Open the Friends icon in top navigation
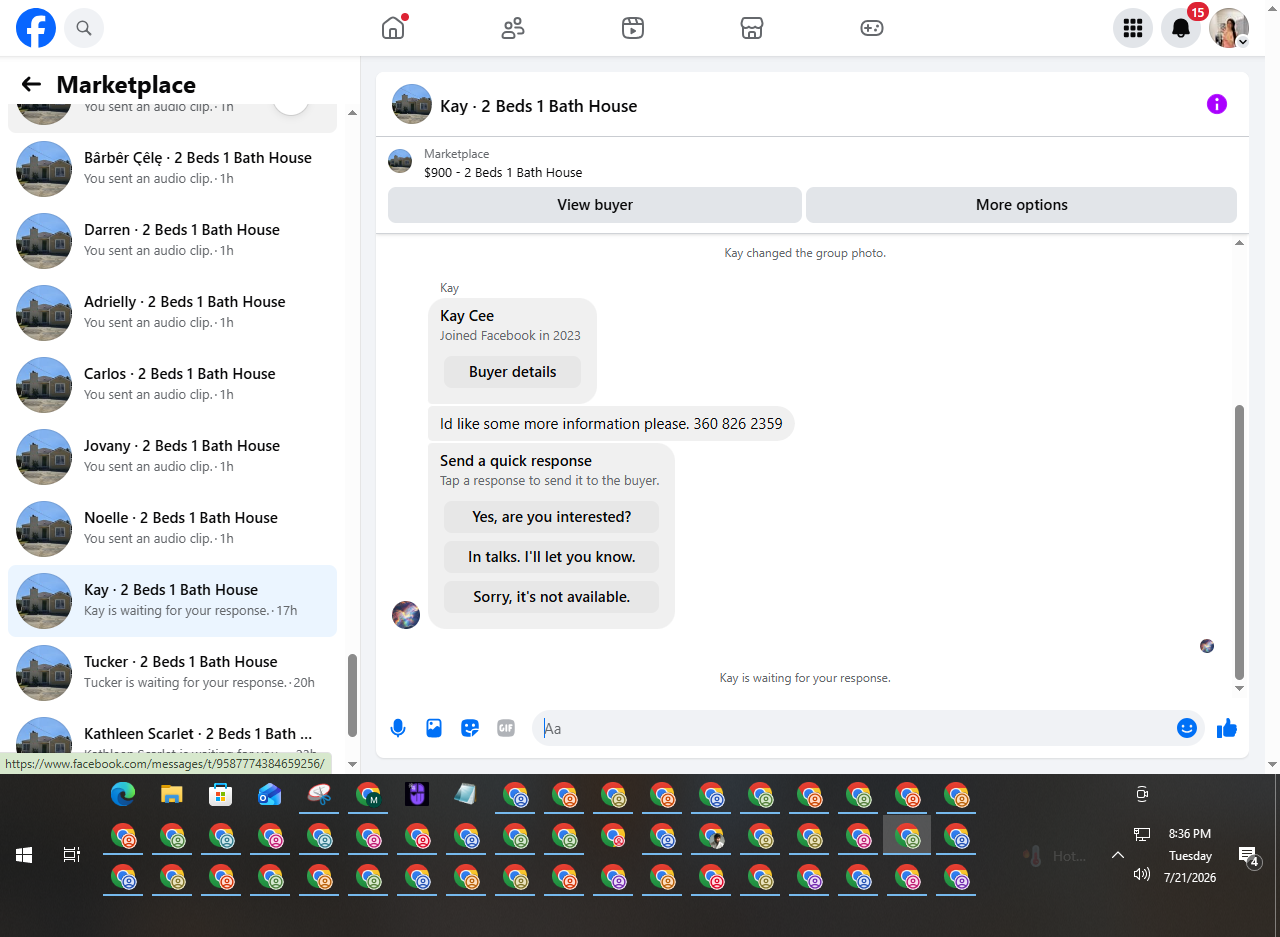The image size is (1280, 937). pos(513,28)
